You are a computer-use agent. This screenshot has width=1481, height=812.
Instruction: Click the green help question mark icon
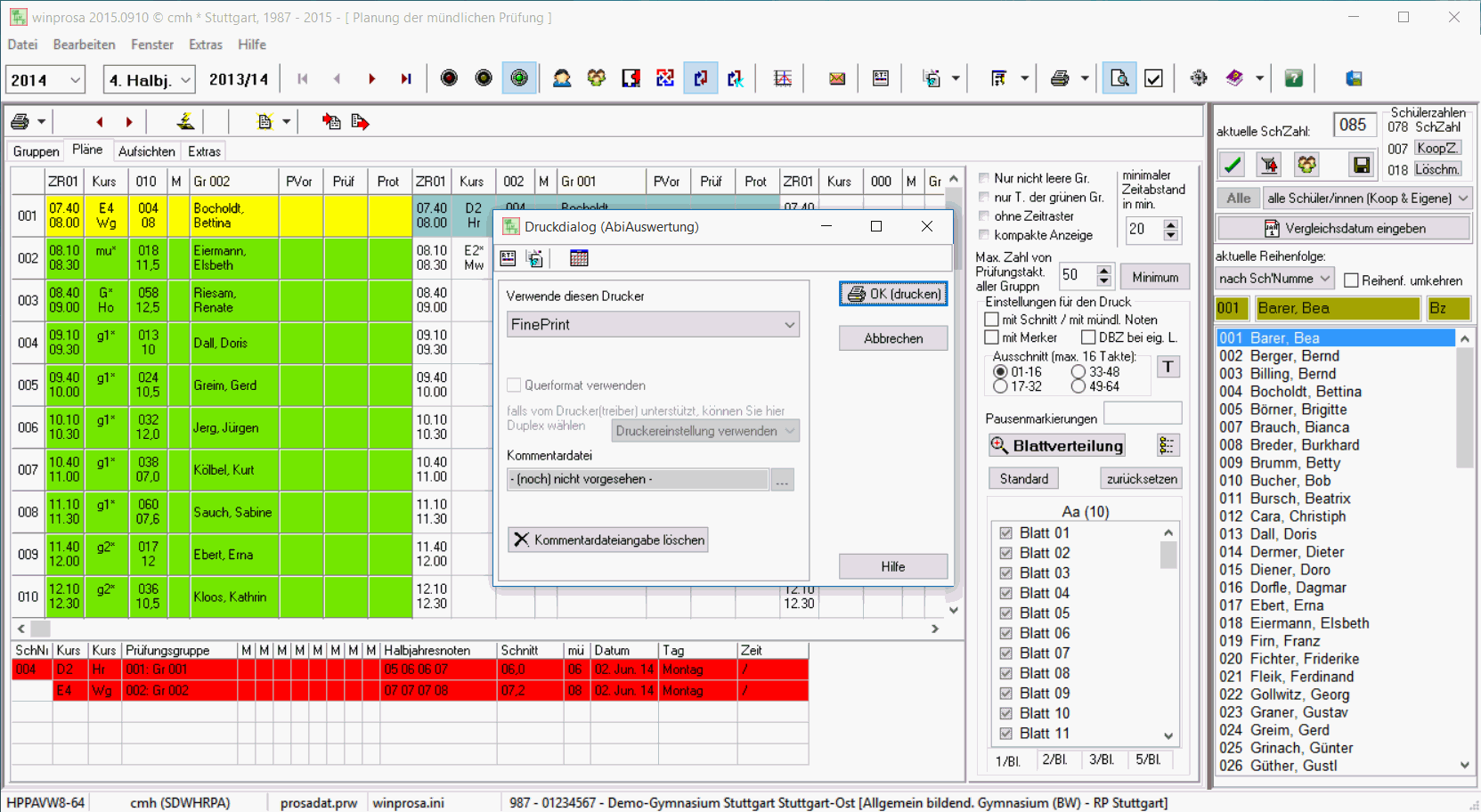pyautogui.click(x=1293, y=78)
